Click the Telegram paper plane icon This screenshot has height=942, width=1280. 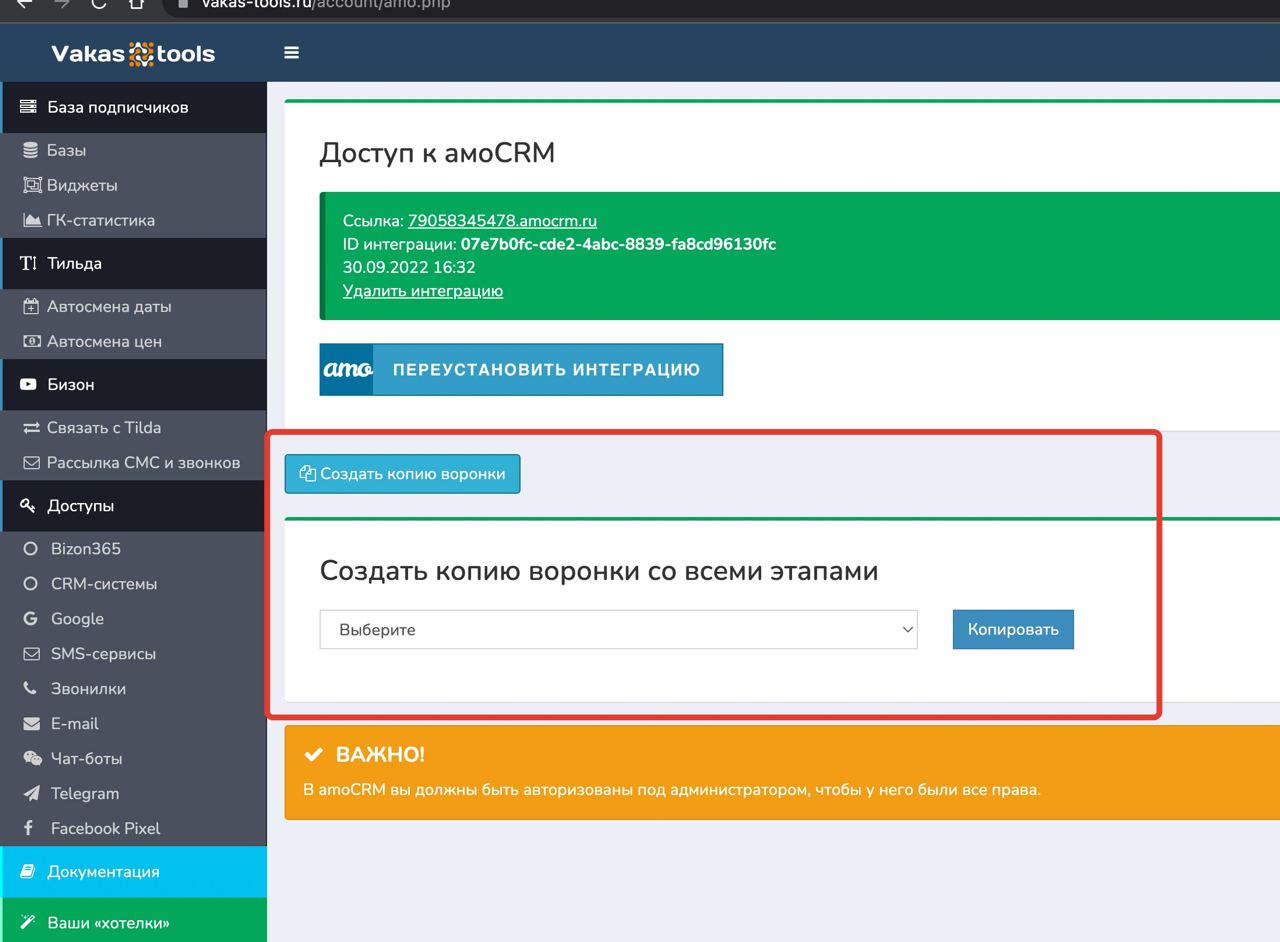point(31,793)
